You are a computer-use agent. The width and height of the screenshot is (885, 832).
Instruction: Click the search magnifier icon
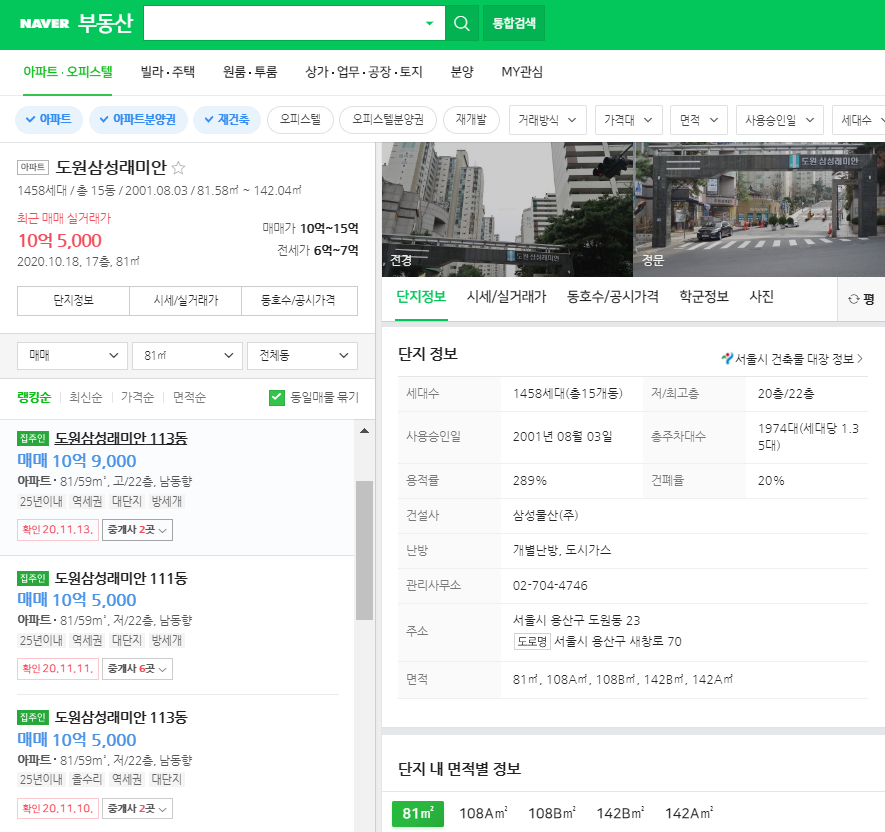pyautogui.click(x=462, y=23)
